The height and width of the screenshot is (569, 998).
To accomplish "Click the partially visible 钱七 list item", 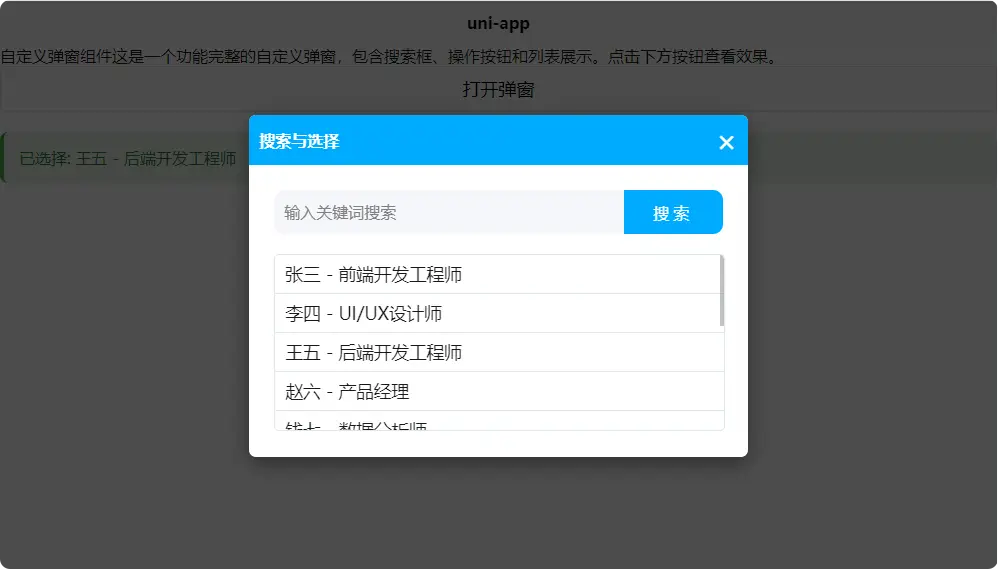I will pyautogui.click(x=497, y=422).
